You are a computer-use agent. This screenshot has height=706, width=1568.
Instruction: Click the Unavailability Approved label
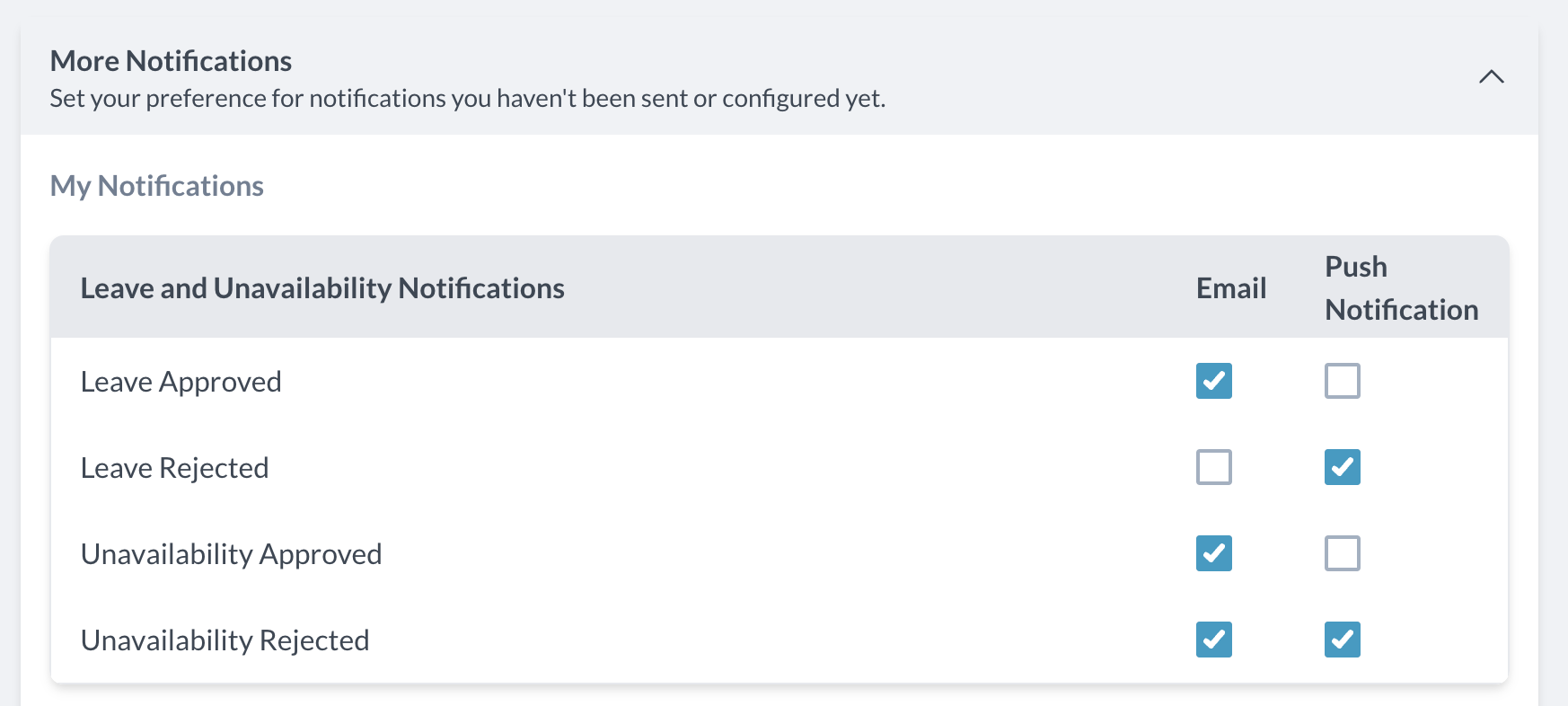pos(231,554)
